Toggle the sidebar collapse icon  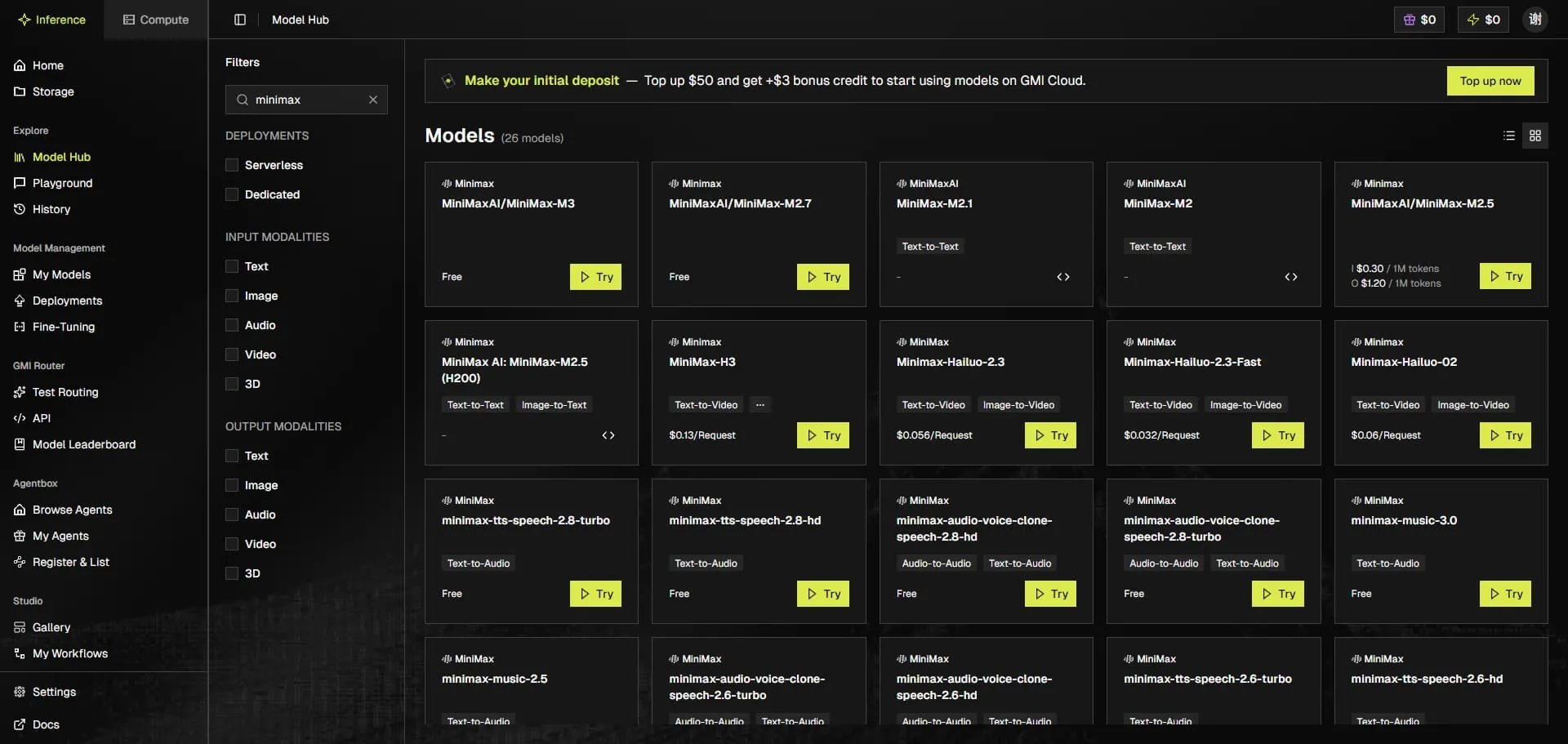click(x=240, y=20)
